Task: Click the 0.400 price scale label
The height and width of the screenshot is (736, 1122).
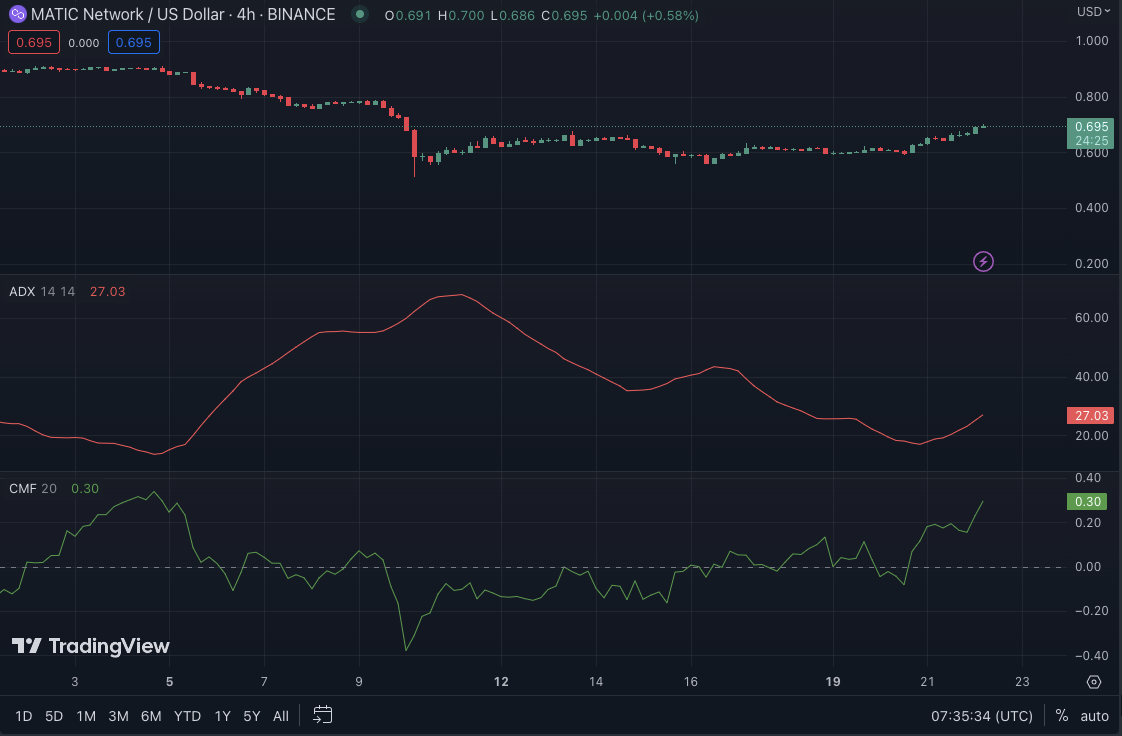Action: click(1092, 208)
